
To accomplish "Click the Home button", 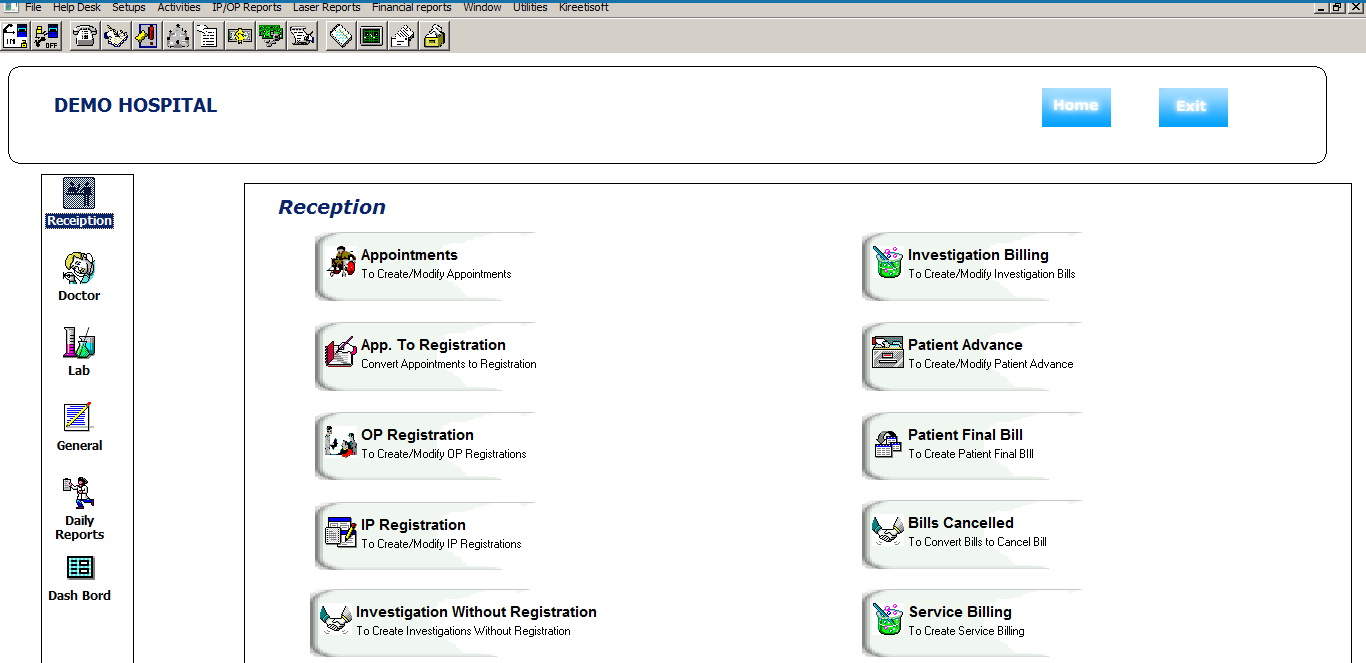I will (x=1076, y=106).
